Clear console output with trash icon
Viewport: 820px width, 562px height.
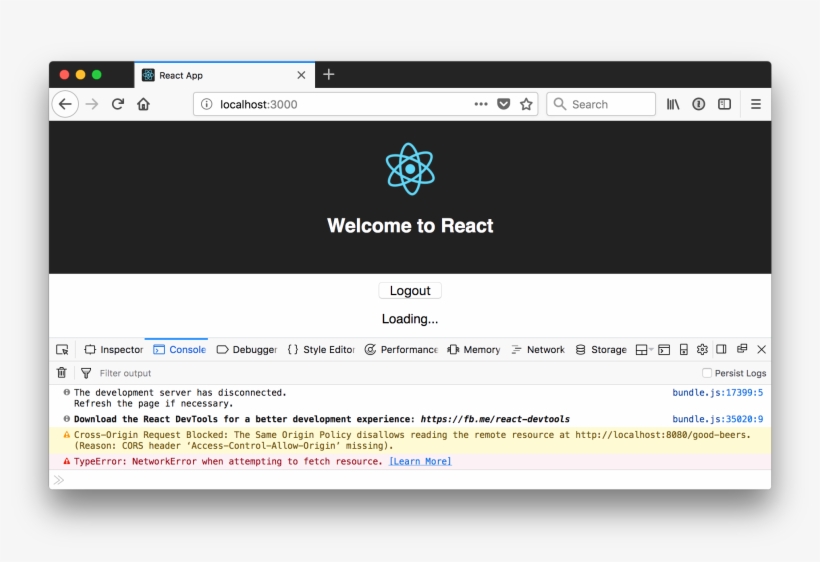coord(62,373)
